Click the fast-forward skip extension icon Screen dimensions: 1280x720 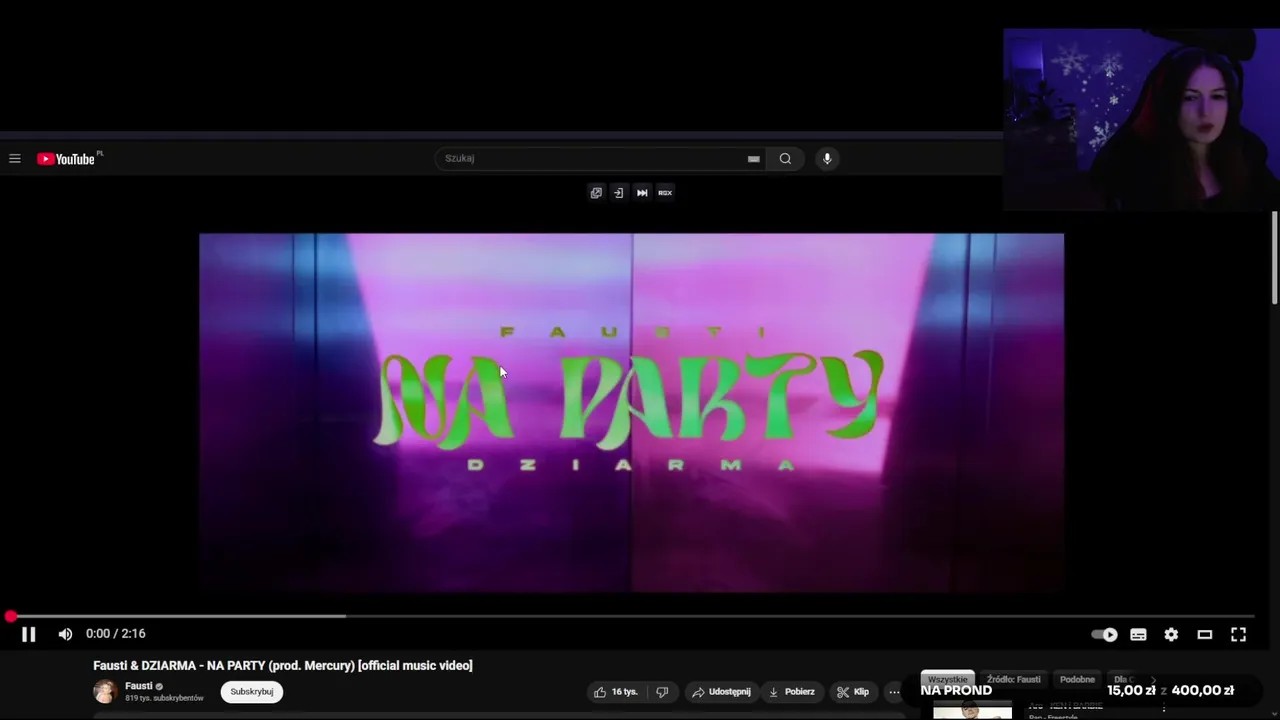click(642, 193)
